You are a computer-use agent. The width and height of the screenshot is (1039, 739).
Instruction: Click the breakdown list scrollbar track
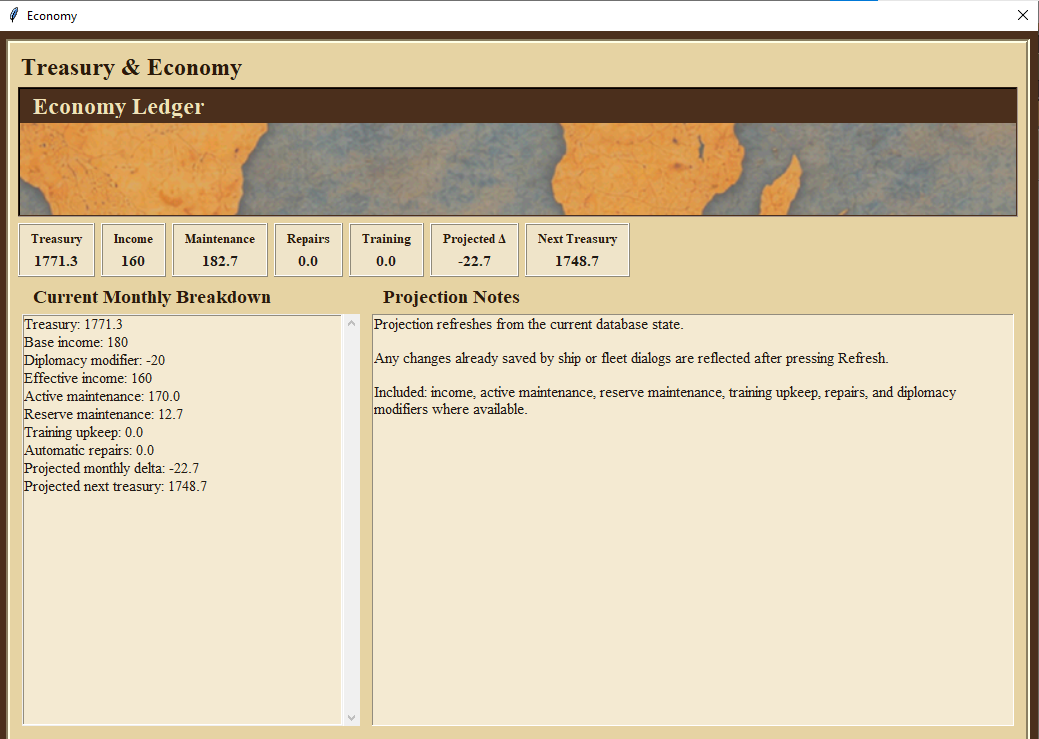(x=351, y=520)
